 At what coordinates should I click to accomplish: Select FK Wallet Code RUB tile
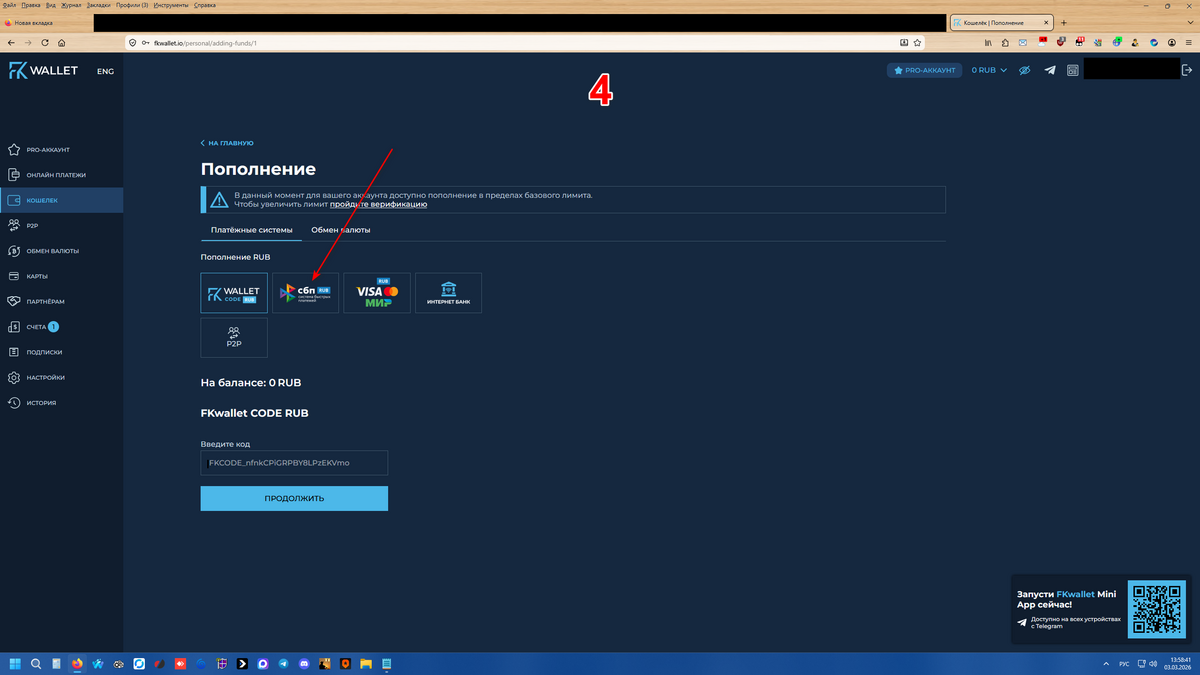pyautogui.click(x=234, y=293)
